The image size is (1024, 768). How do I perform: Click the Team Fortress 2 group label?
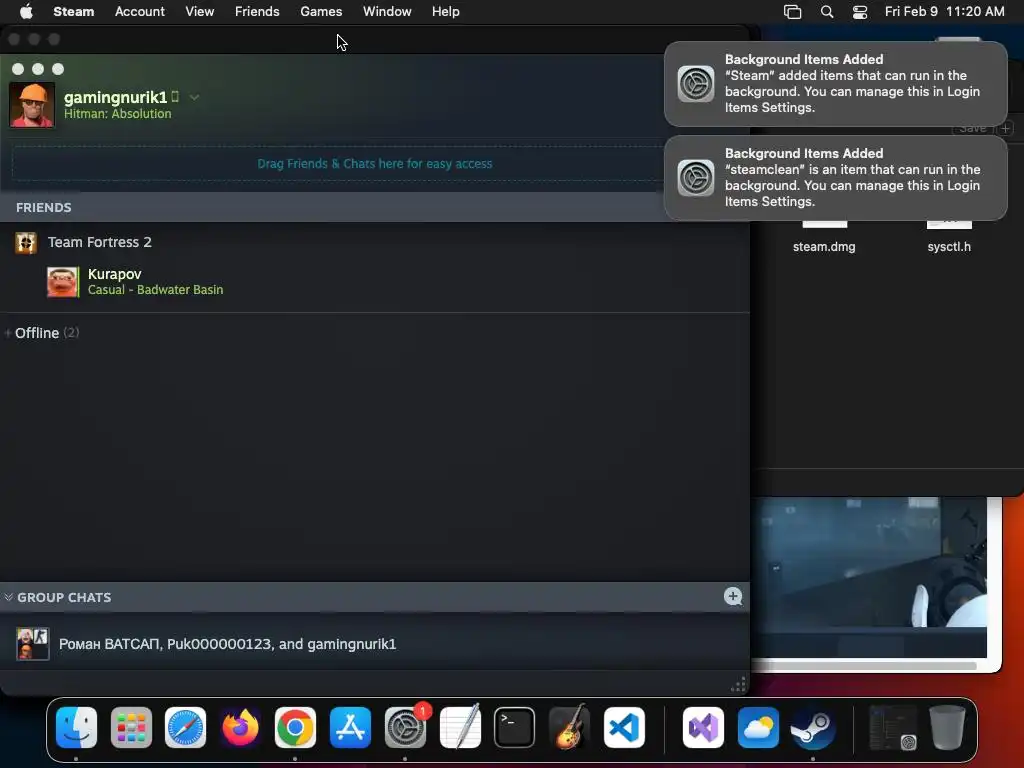coord(99,242)
